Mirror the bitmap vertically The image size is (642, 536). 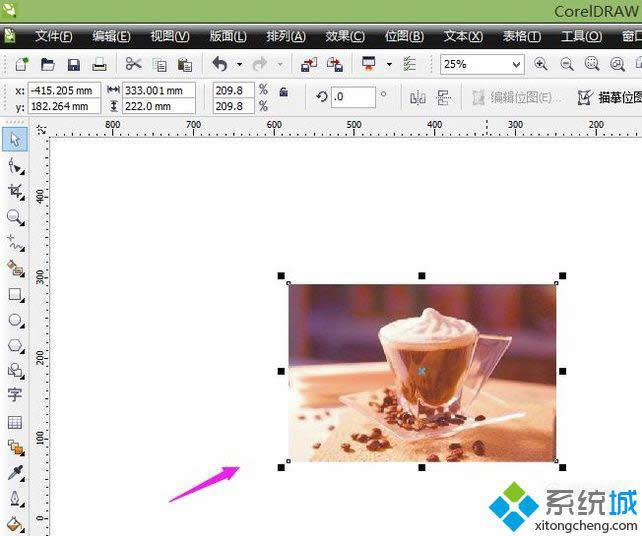tap(444, 98)
